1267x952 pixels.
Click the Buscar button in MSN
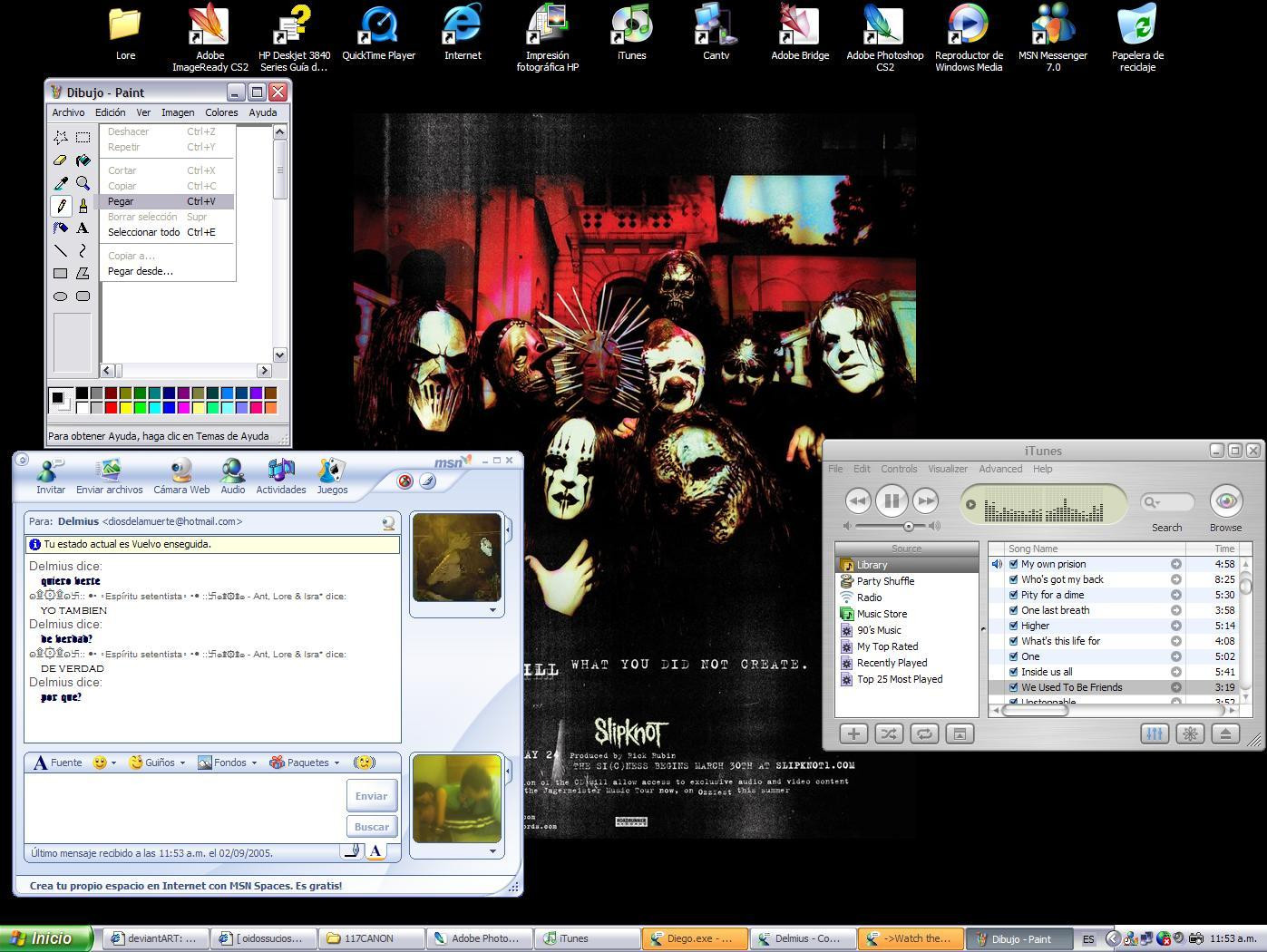click(371, 826)
